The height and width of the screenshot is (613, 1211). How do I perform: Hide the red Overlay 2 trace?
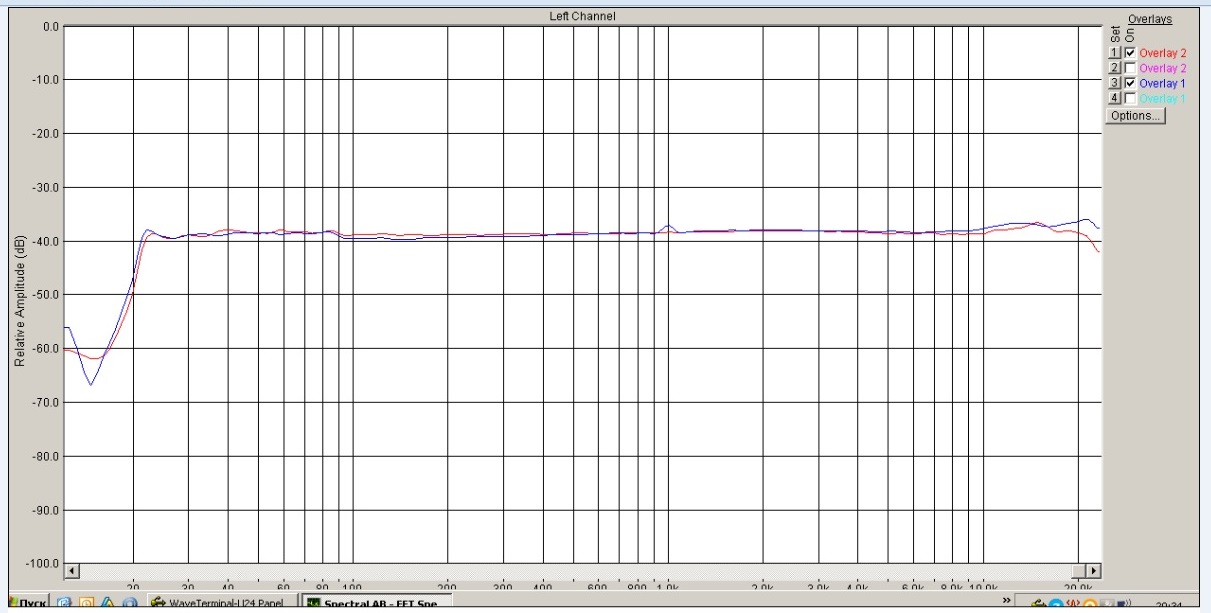point(1130,53)
